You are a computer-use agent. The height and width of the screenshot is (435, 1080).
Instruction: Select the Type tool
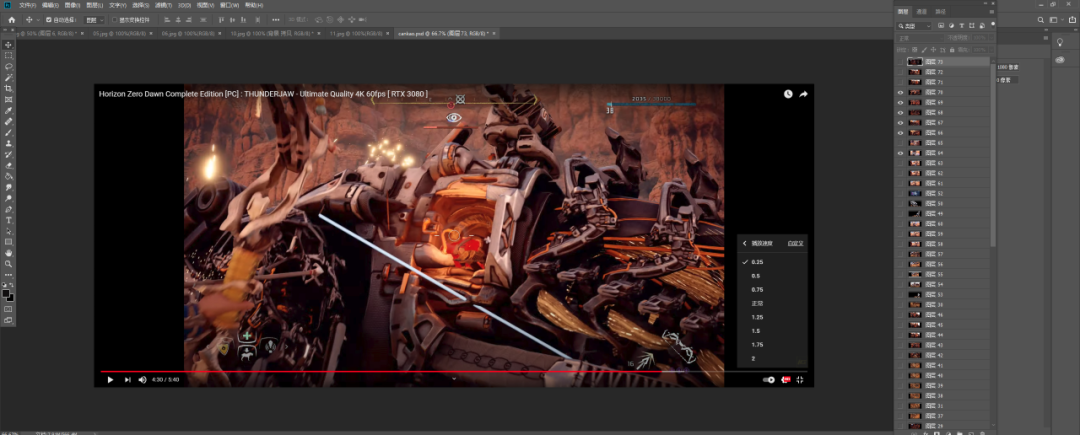[x=8, y=220]
